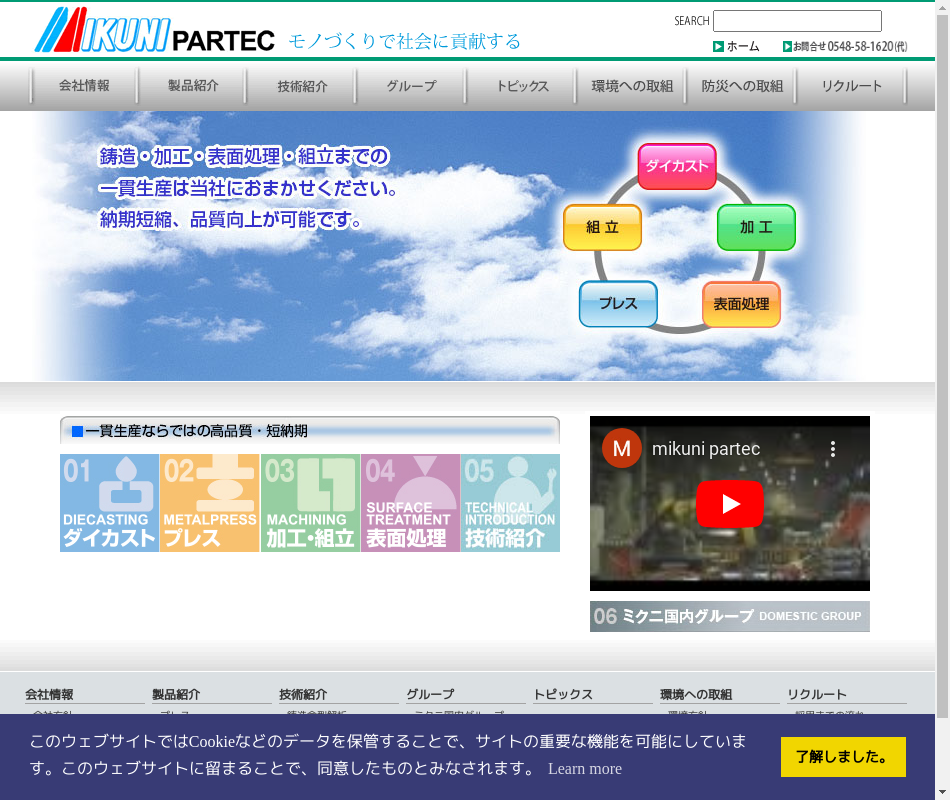Open トピックス in the top navigation
This screenshot has height=800, width=950.
522,86
